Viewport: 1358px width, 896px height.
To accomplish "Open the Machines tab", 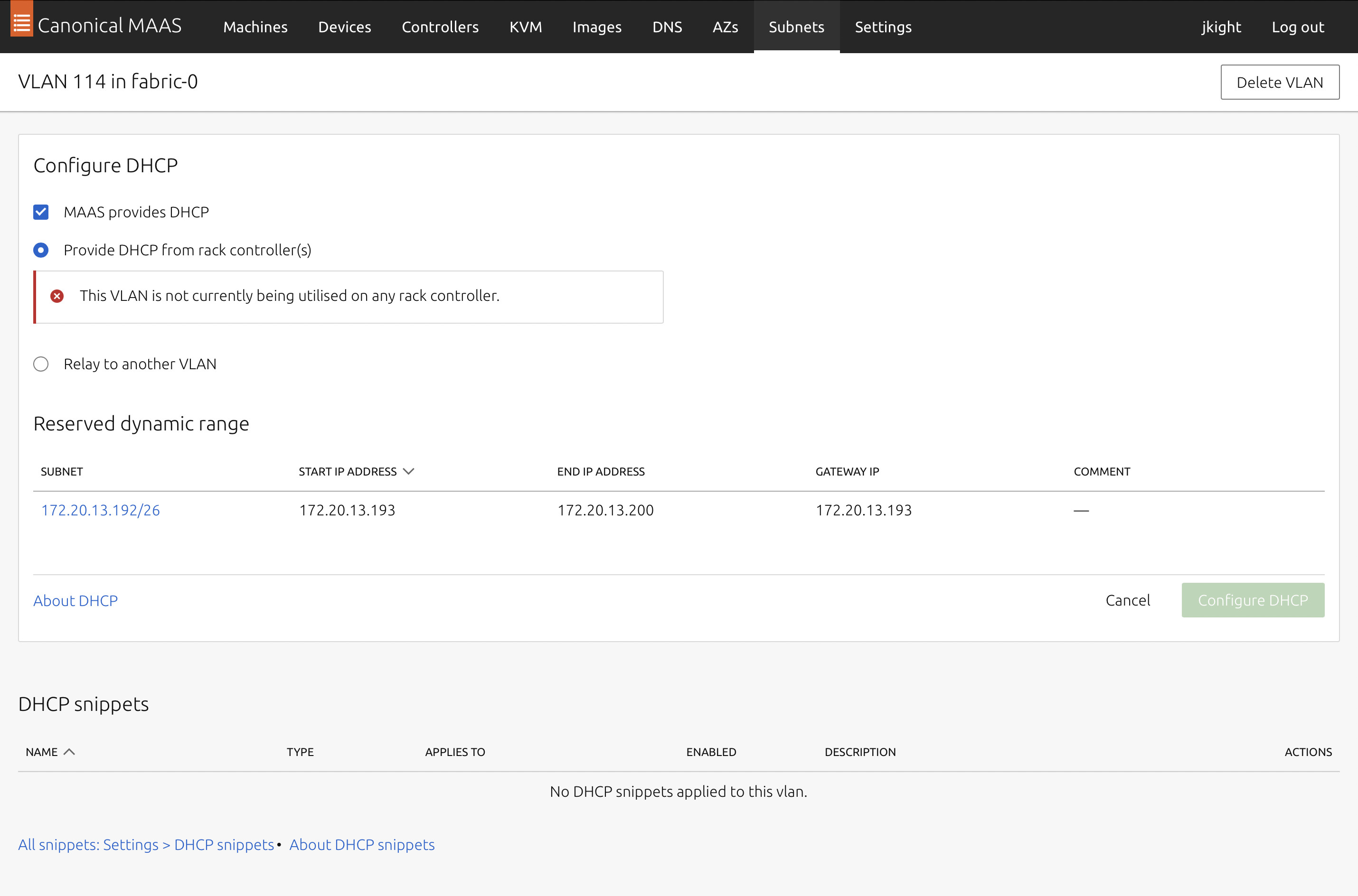I will (255, 27).
